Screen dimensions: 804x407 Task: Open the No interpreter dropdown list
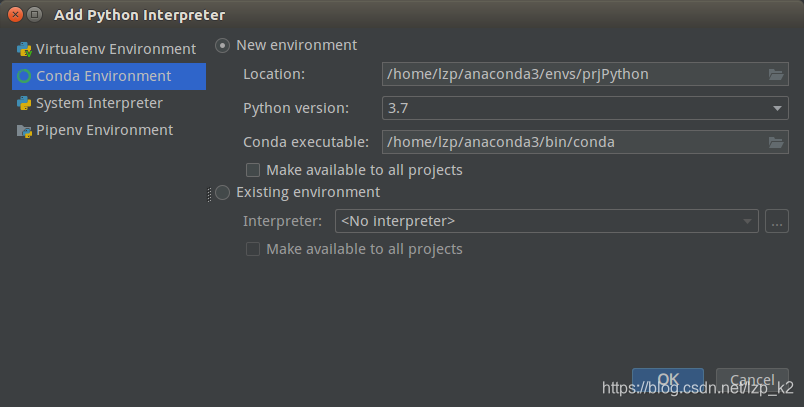pos(547,221)
